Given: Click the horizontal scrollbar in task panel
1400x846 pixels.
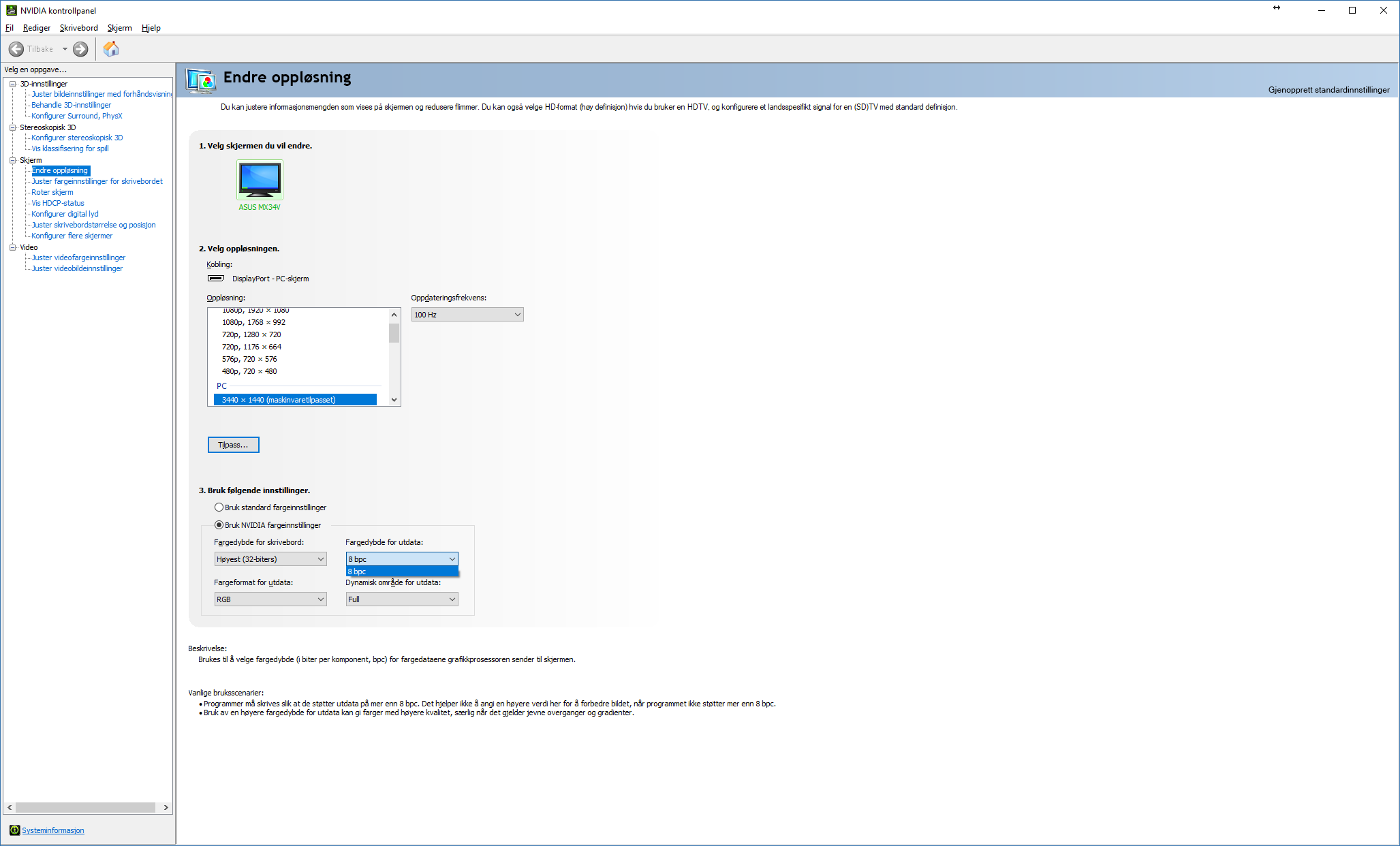Looking at the screenshot, I should pyautogui.click(x=86, y=807).
